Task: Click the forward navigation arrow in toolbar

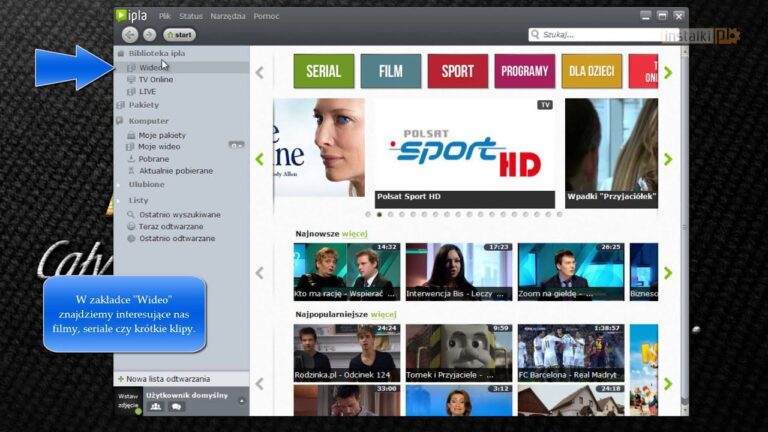Action: point(149,35)
